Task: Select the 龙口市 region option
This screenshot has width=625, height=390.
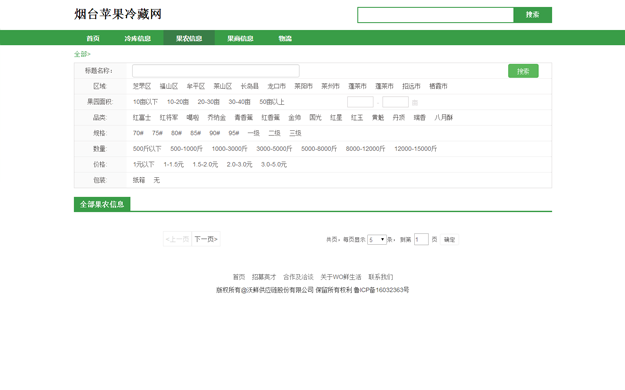Action: pos(277,86)
